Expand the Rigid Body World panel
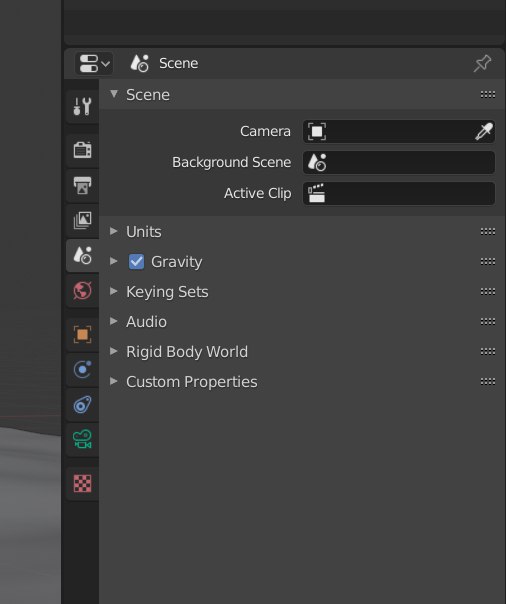This screenshot has width=506, height=604. point(114,351)
